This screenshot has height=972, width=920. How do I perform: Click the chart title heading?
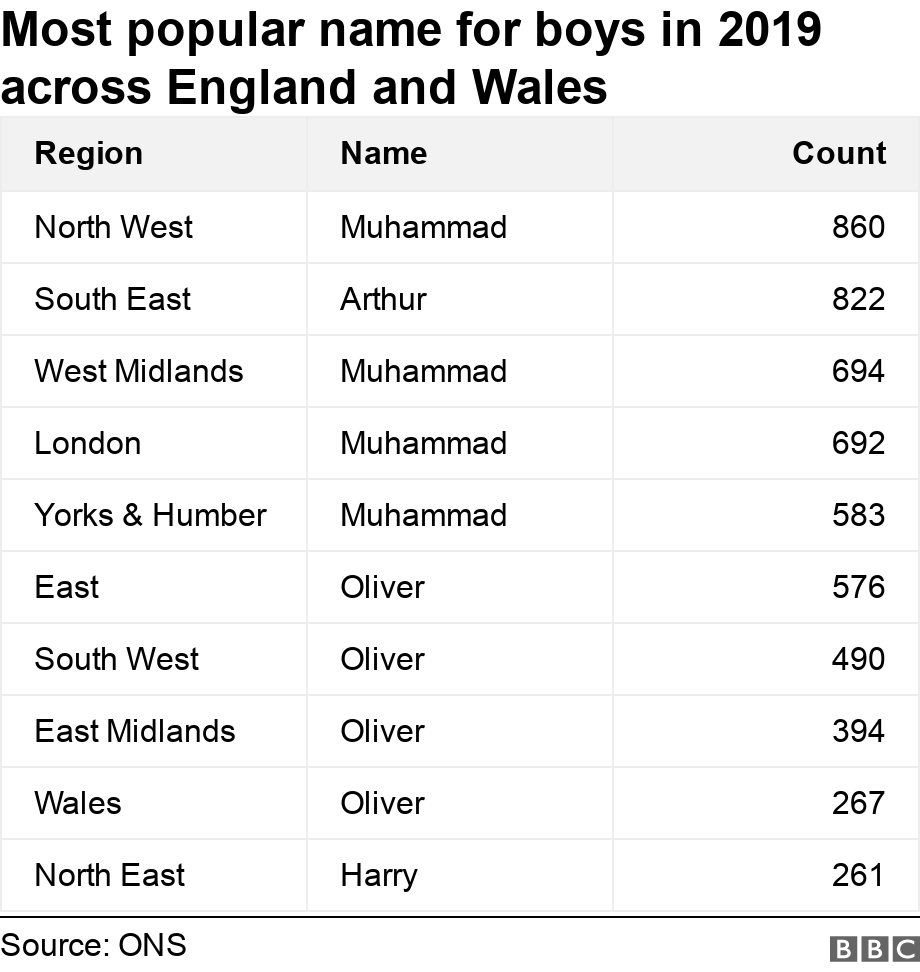tap(410, 58)
